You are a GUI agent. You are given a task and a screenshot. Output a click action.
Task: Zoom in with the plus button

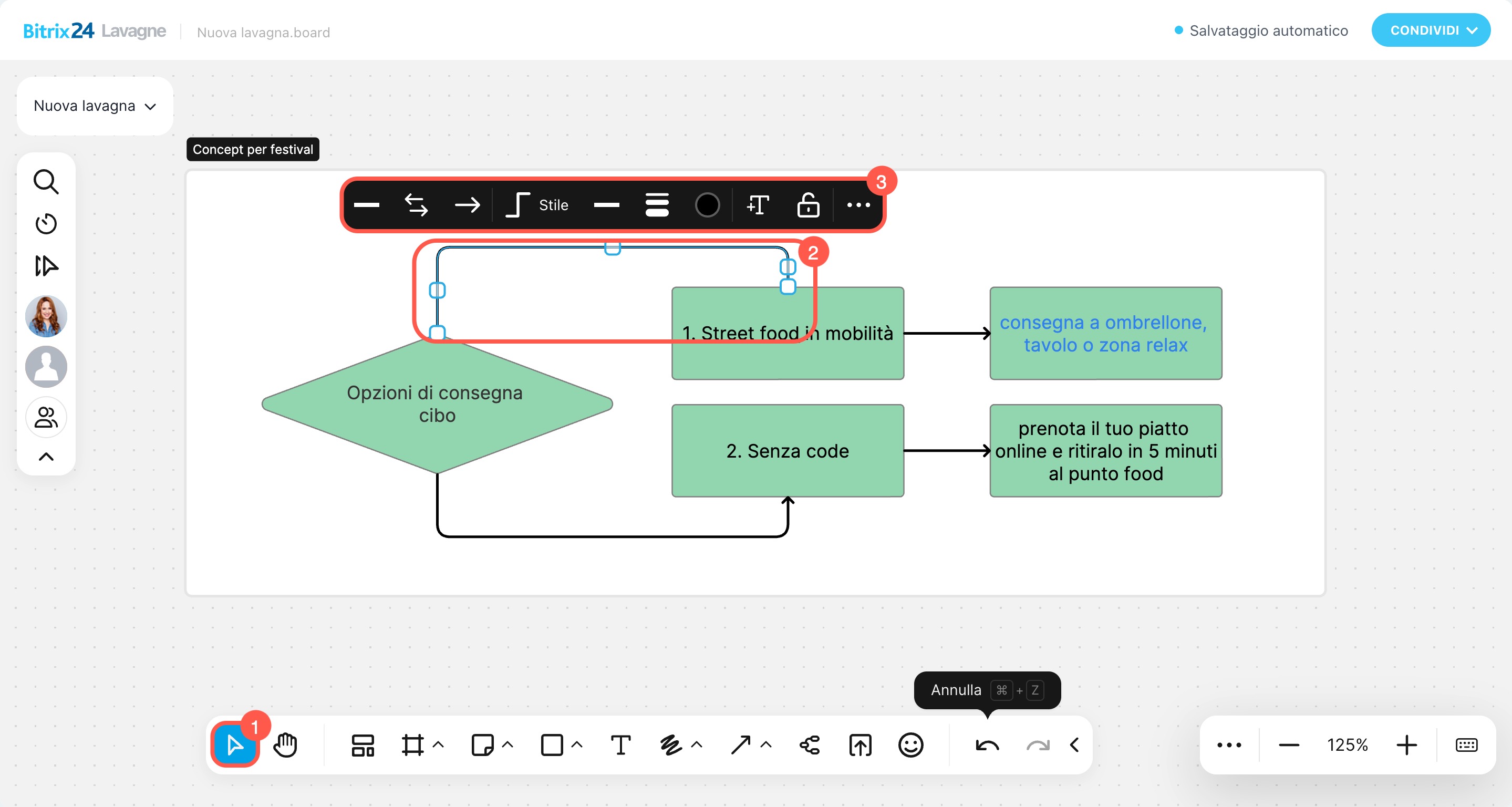coord(1406,745)
